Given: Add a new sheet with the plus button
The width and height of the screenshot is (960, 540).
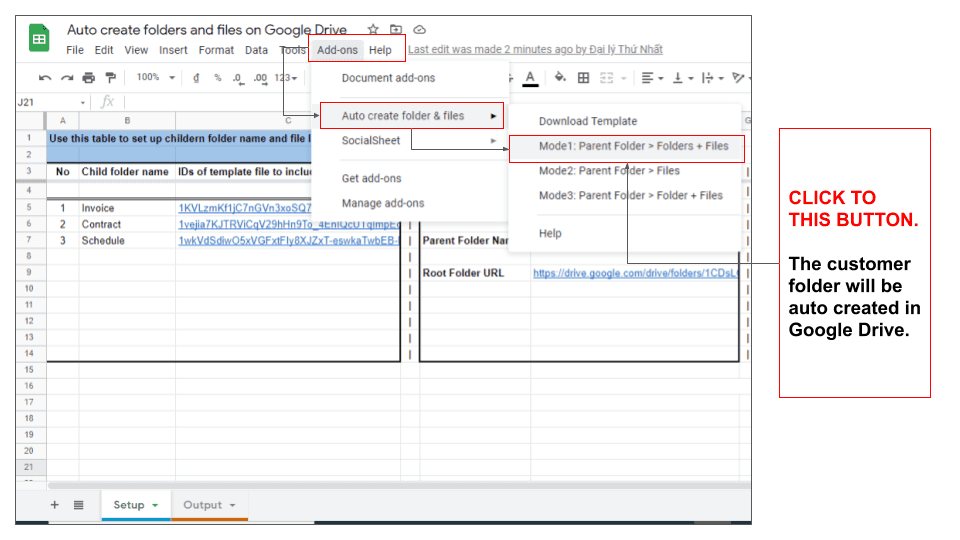Looking at the screenshot, I should point(55,505).
